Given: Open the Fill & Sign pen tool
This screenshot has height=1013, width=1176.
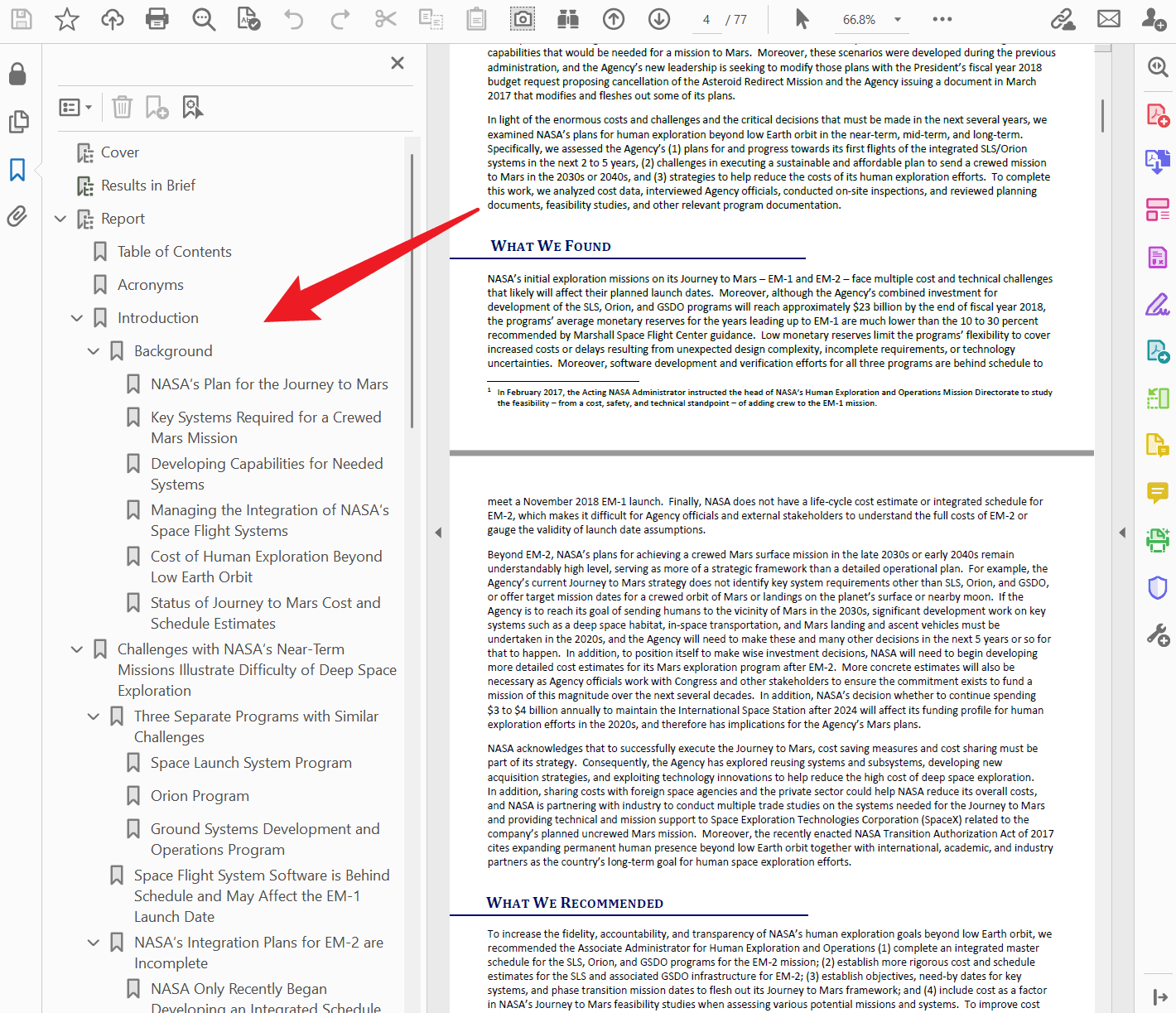Looking at the screenshot, I should 1158,305.
